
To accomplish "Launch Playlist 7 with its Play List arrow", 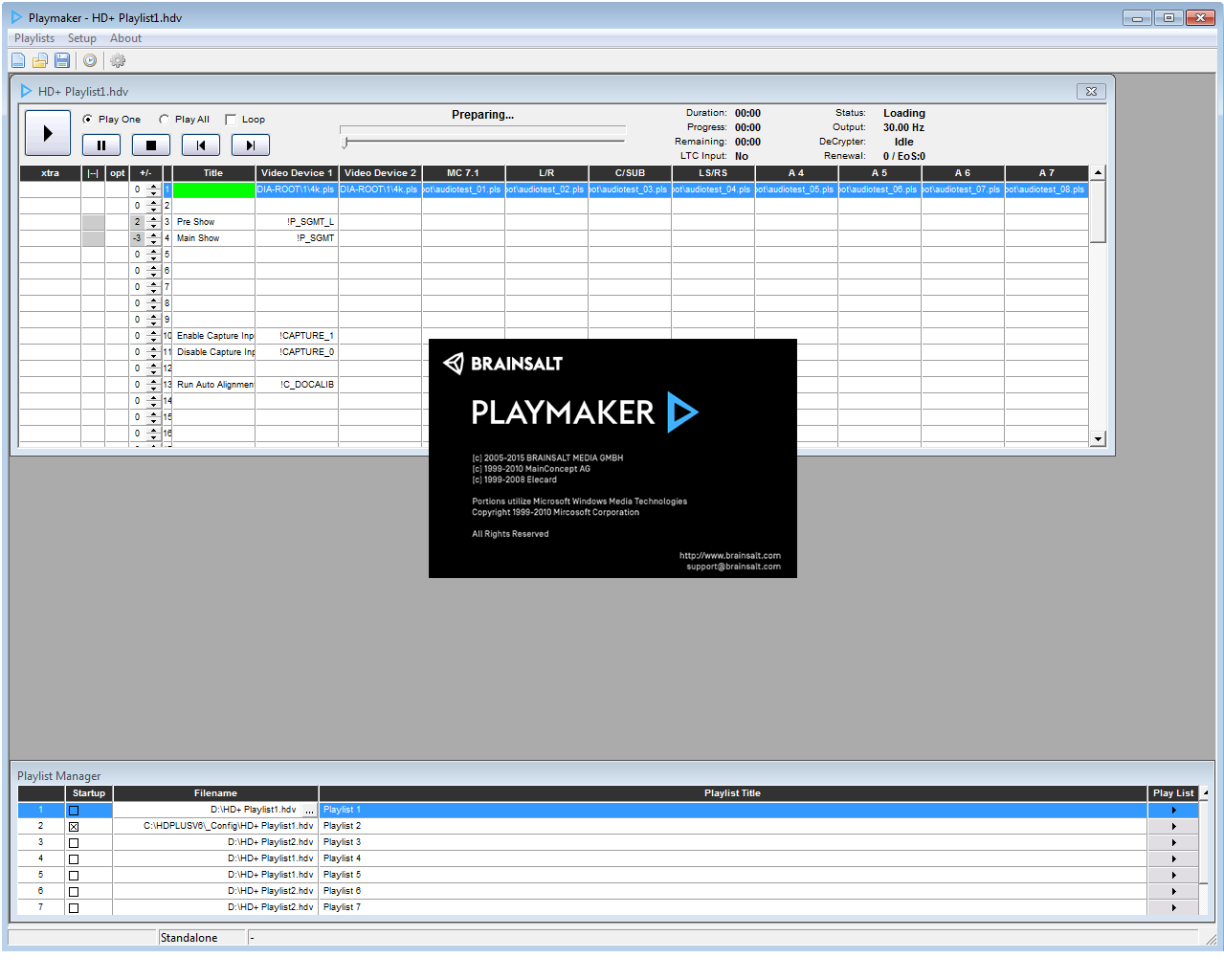I will [x=1173, y=908].
